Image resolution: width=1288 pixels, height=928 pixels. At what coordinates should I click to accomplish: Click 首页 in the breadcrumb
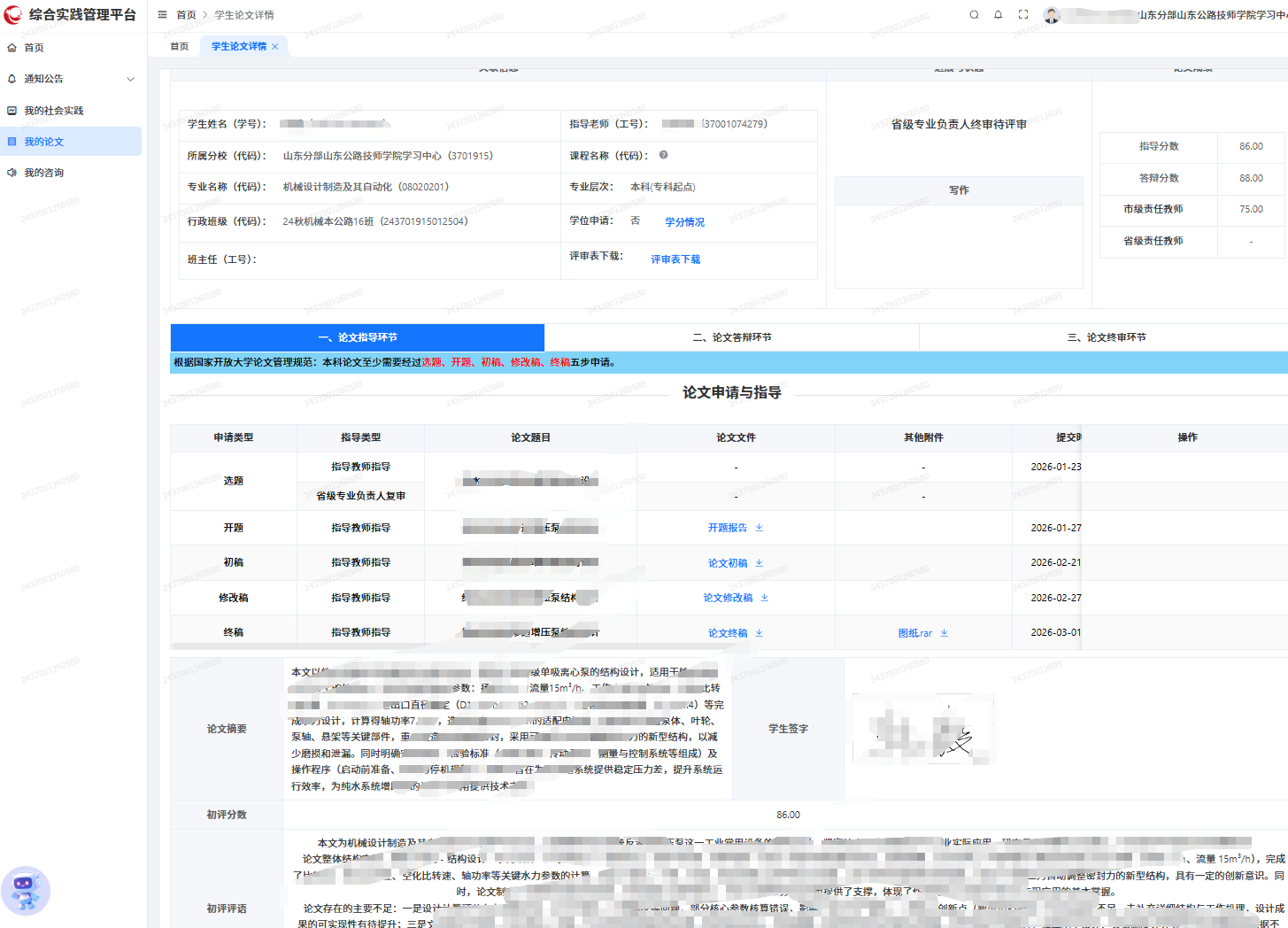coord(186,15)
